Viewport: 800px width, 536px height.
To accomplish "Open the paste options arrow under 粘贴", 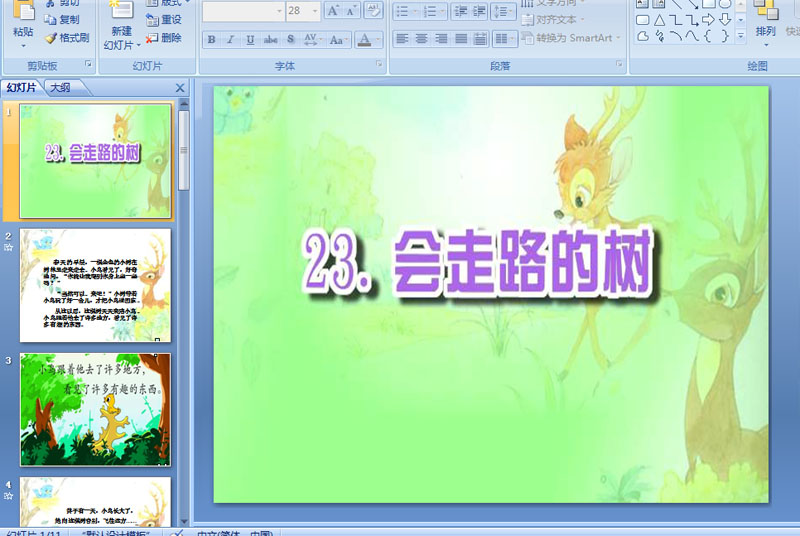I will click(x=23, y=46).
